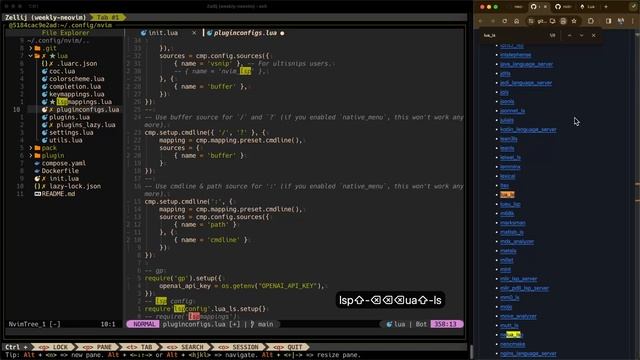This screenshot has width=640, height=360.
Task: Select Zellij Tab #1
Action: pyautogui.click(x=108, y=17)
